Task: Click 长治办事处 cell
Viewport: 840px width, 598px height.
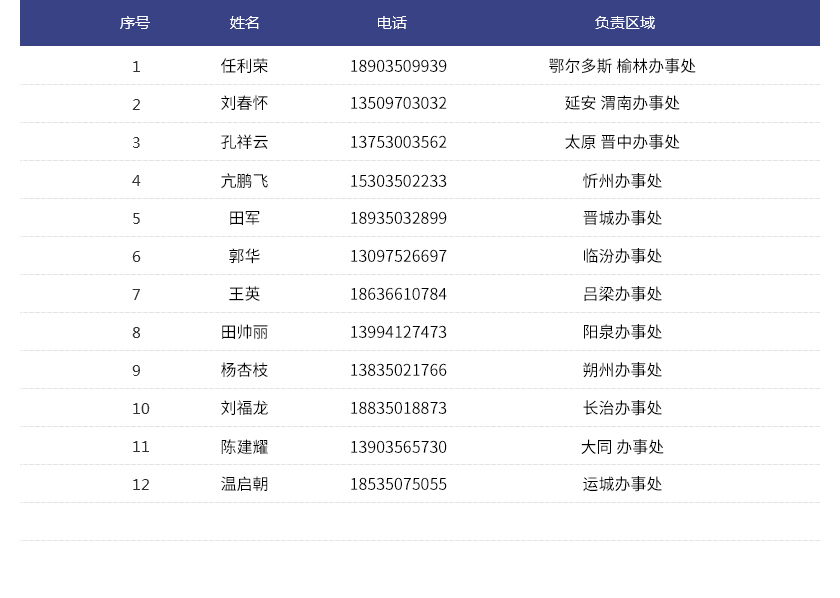Action: point(622,408)
